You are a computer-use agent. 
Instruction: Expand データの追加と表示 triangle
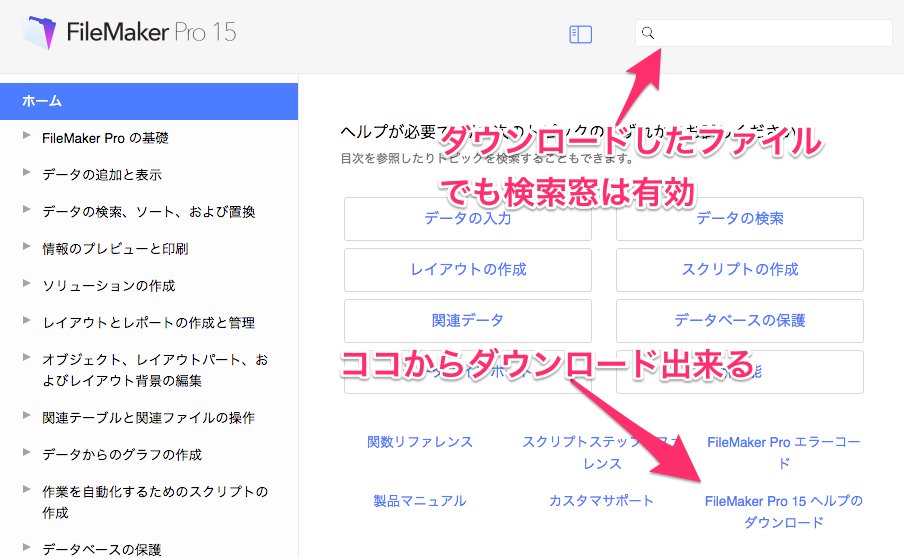[26, 172]
